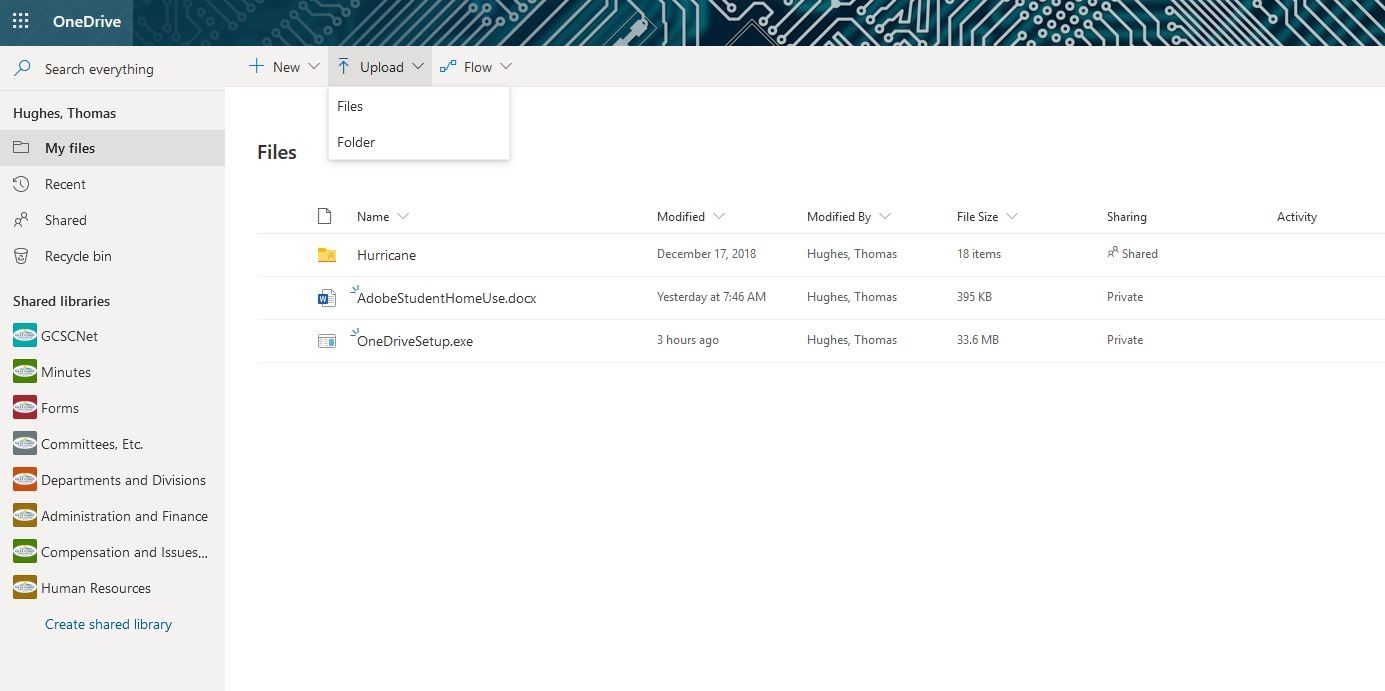Expand the Flow dropdown chevron
Screen dimensions: 1385x691
(506, 66)
